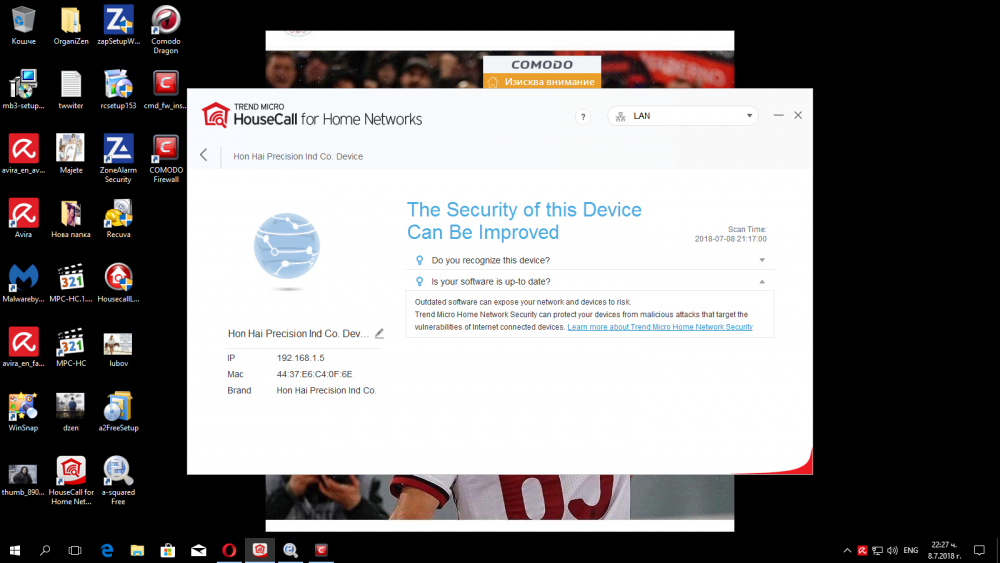Switch the ENG input language indicator
The width and height of the screenshot is (1000, 563).
911,550
